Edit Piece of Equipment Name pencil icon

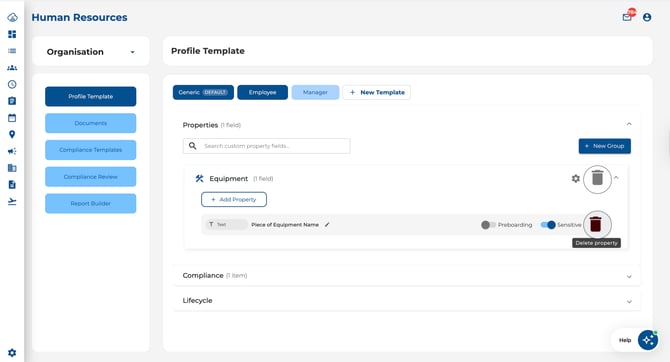pos(327,224)
